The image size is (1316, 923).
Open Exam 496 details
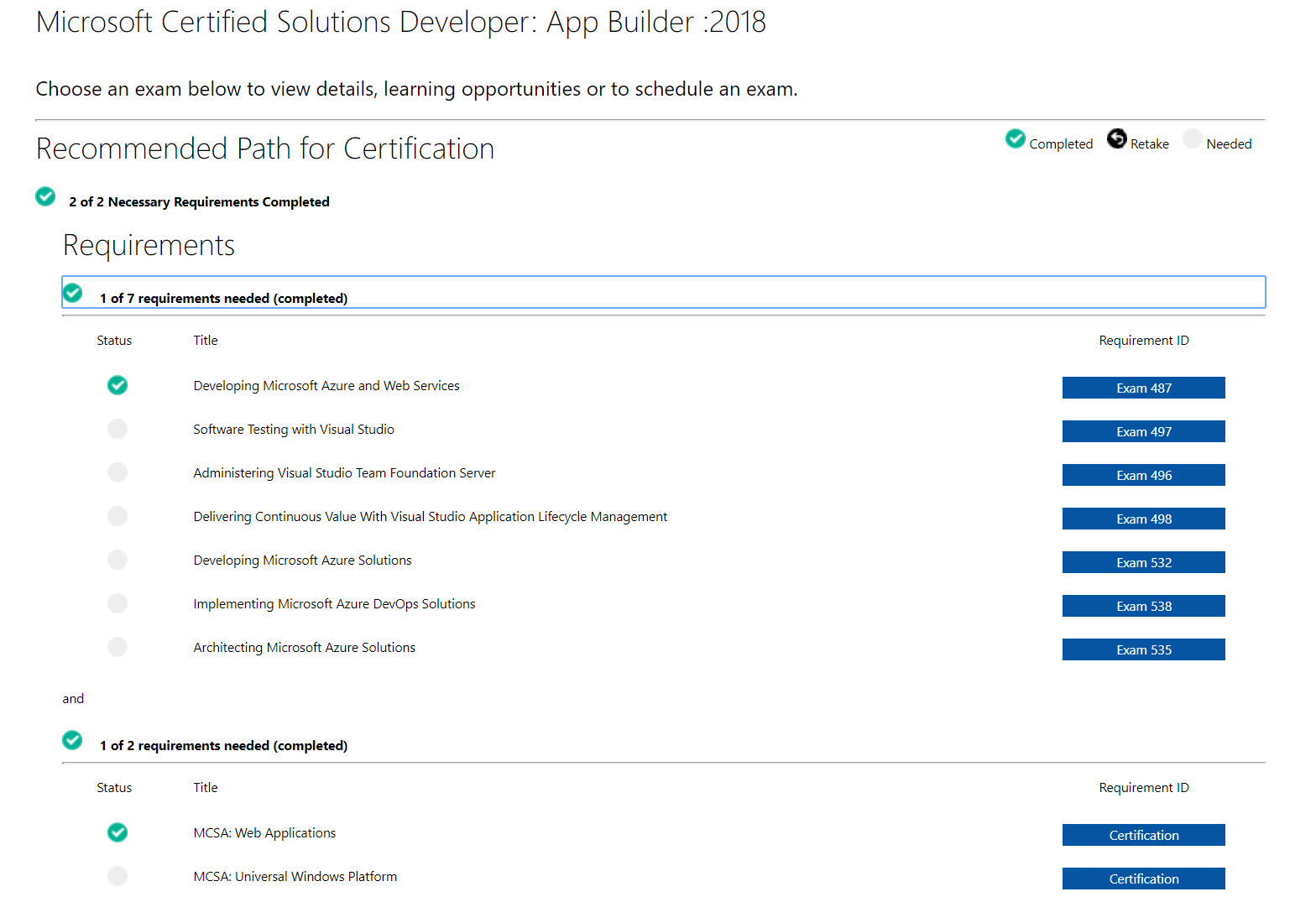[x=1143, y=475]
